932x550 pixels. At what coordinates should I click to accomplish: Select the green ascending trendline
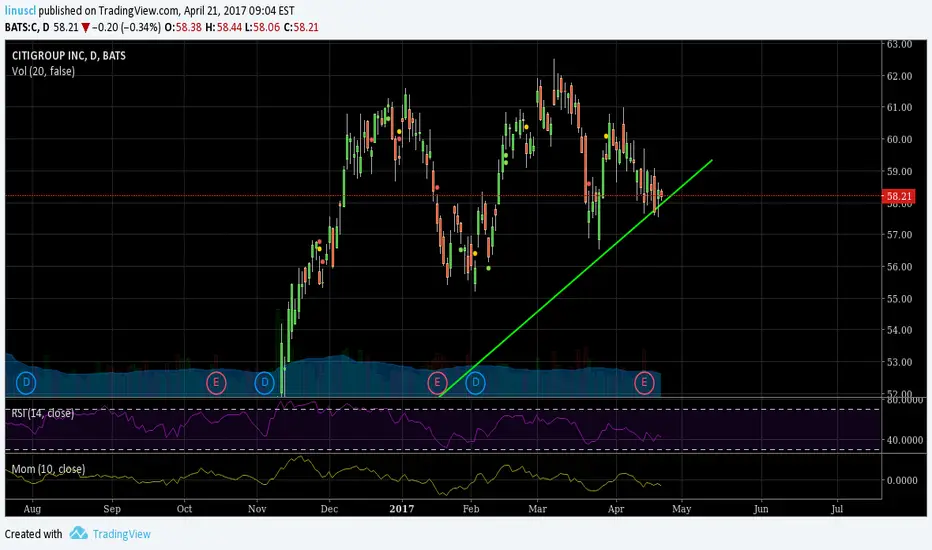click(x=575, y=278)
